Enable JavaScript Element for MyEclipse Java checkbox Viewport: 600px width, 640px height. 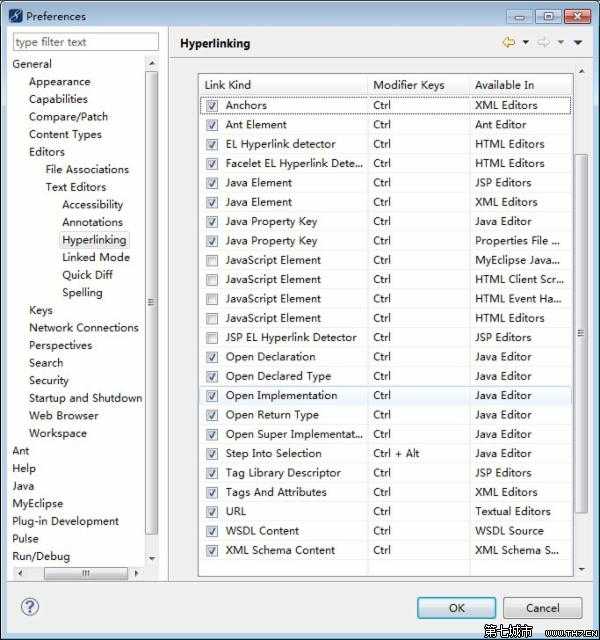coord(212,260)
